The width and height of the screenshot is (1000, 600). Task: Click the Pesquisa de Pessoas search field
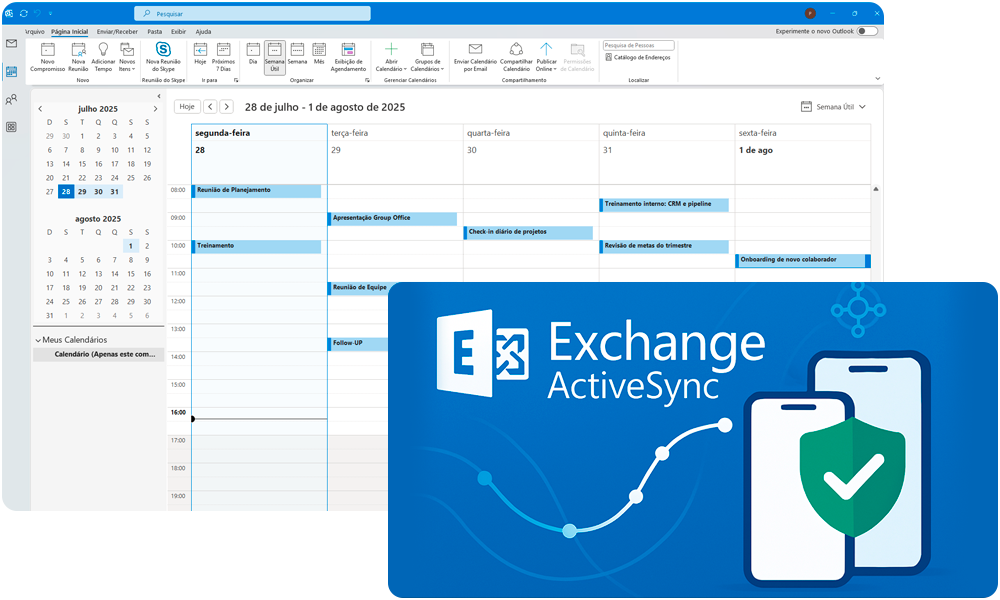pyautogui.click(x=638, y=45)
